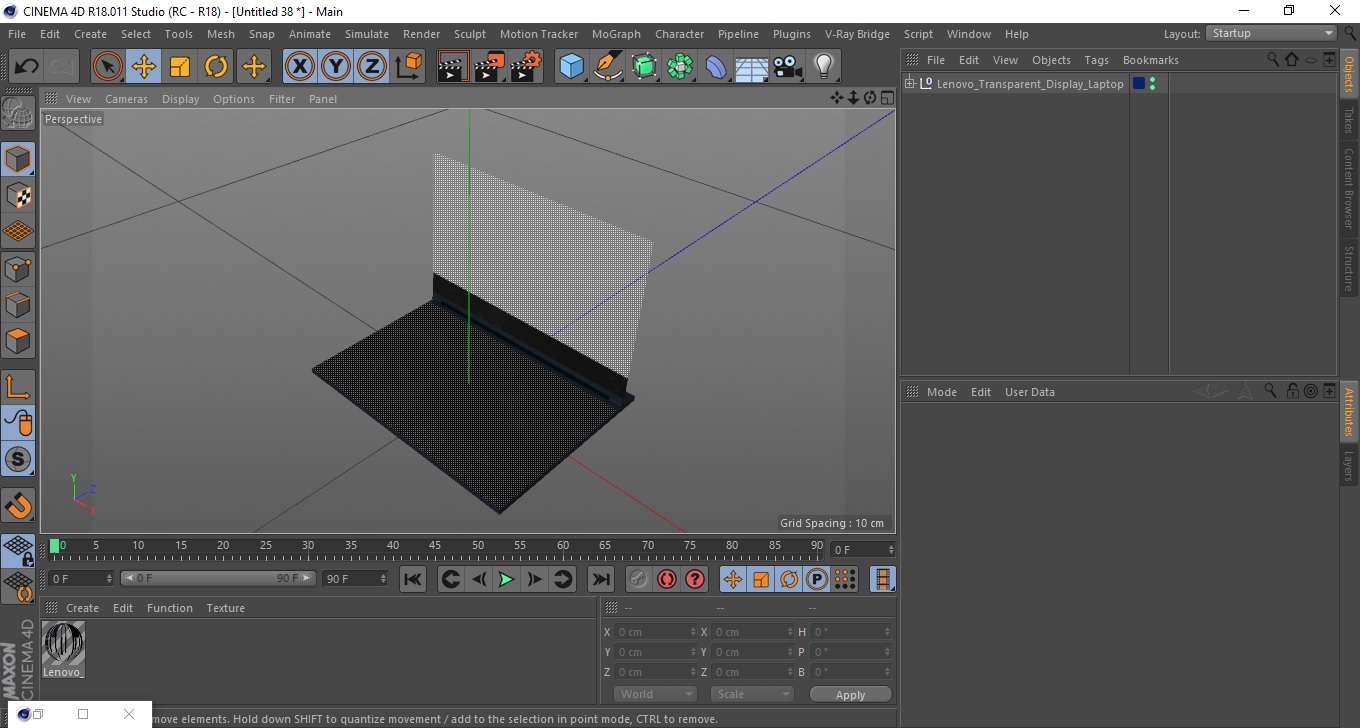Switch to Edges mode
This screenshot has width=1360, height=728.
pyautogui.click(x=18, y=304)
